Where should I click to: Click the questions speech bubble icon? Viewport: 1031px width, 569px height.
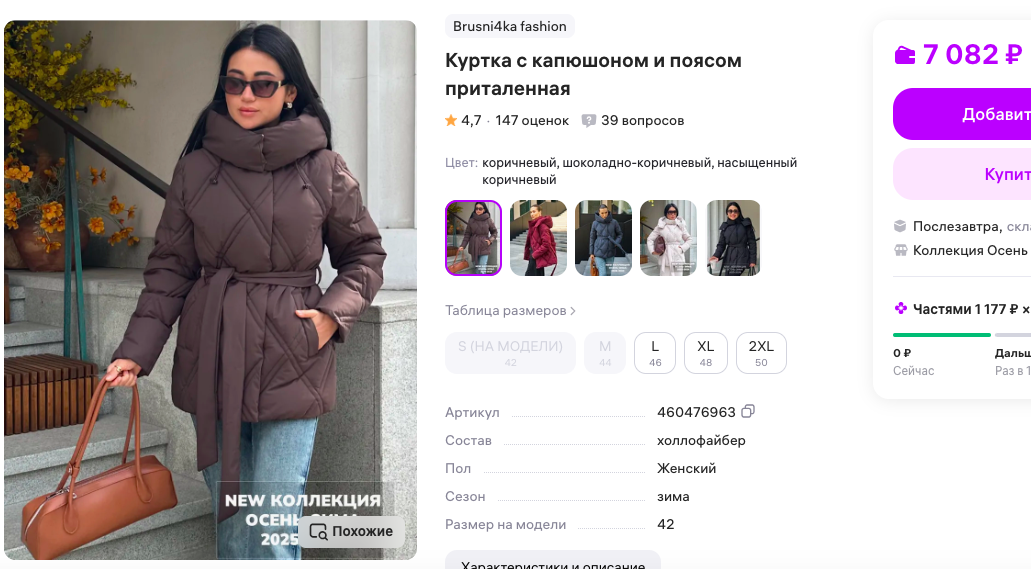(588, 120)
